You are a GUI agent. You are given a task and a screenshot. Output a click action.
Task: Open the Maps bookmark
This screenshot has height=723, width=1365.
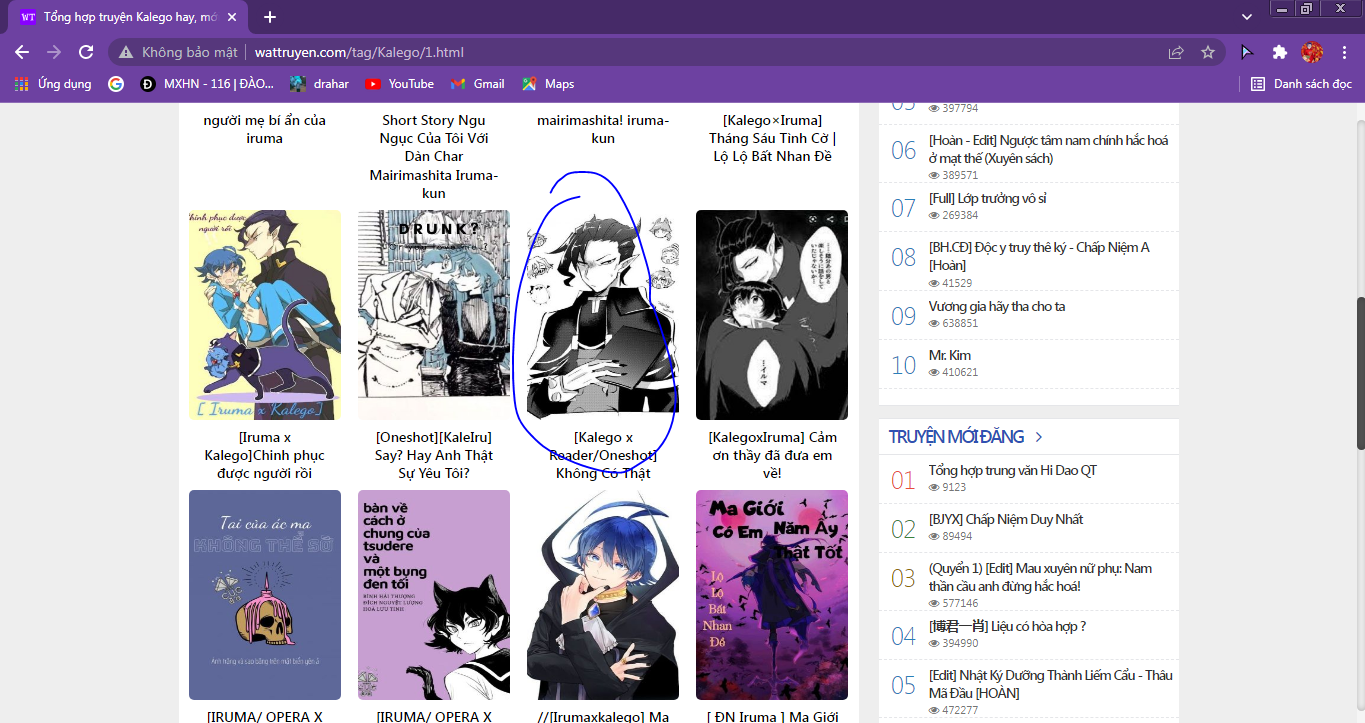click(548, 84)
